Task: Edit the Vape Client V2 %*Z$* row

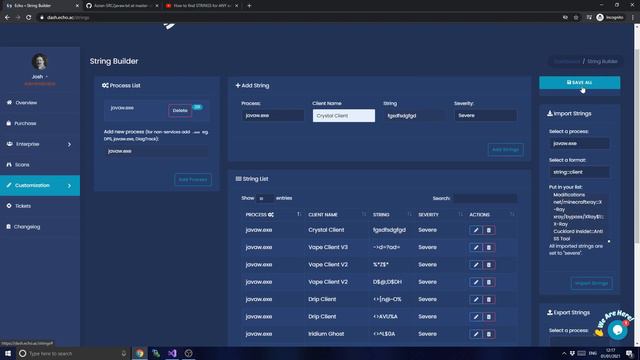Action: pos(476,265)
